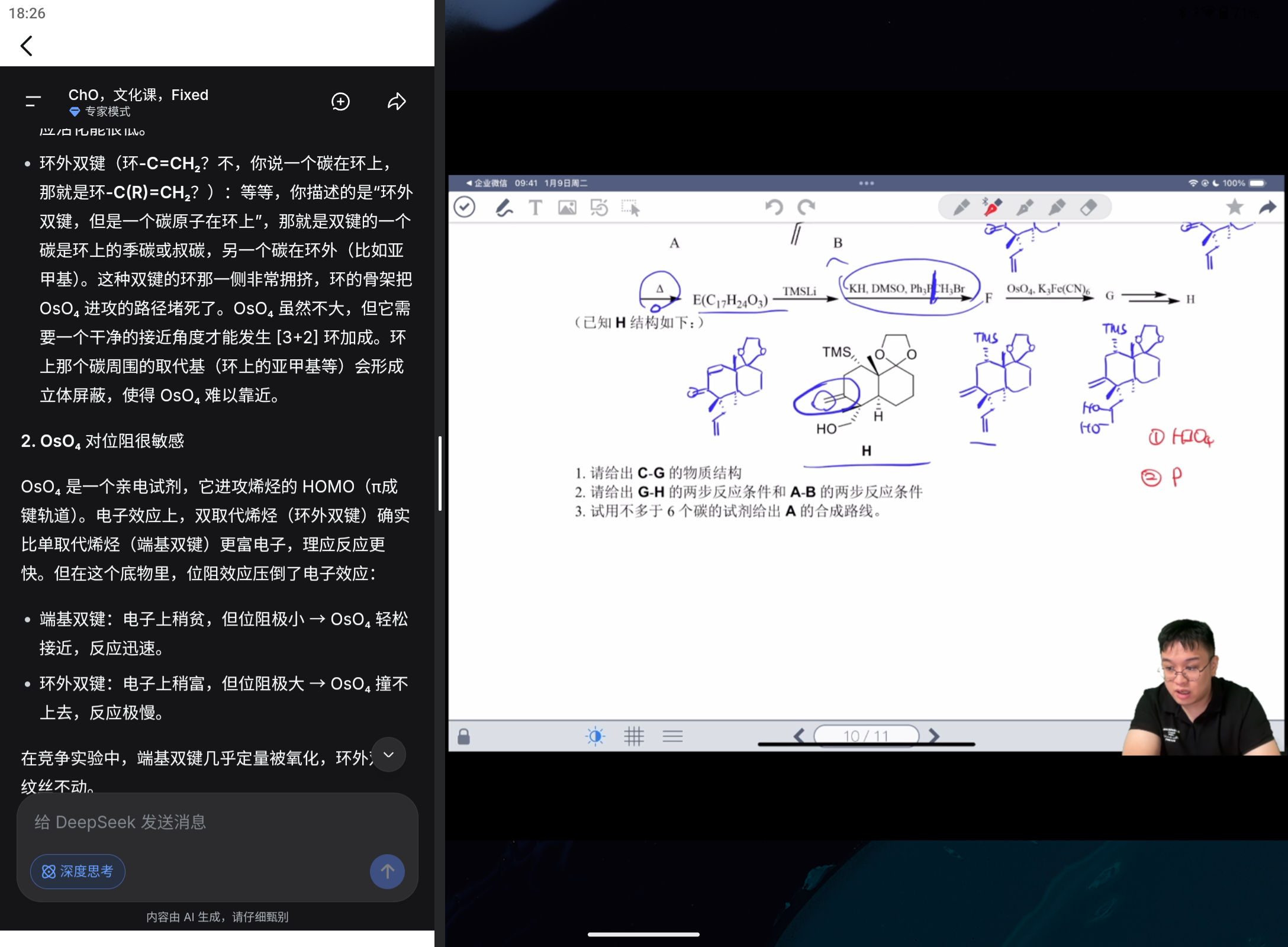This screenshot has height=947, width=1288.
Task: Send message with the up-arrow button
Action: coord(387,871)
